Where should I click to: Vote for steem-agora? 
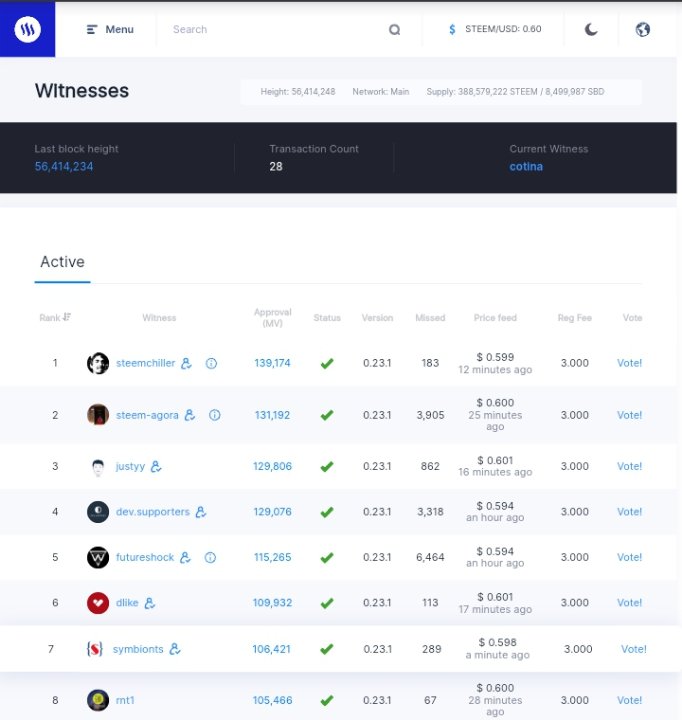[629, 415]
